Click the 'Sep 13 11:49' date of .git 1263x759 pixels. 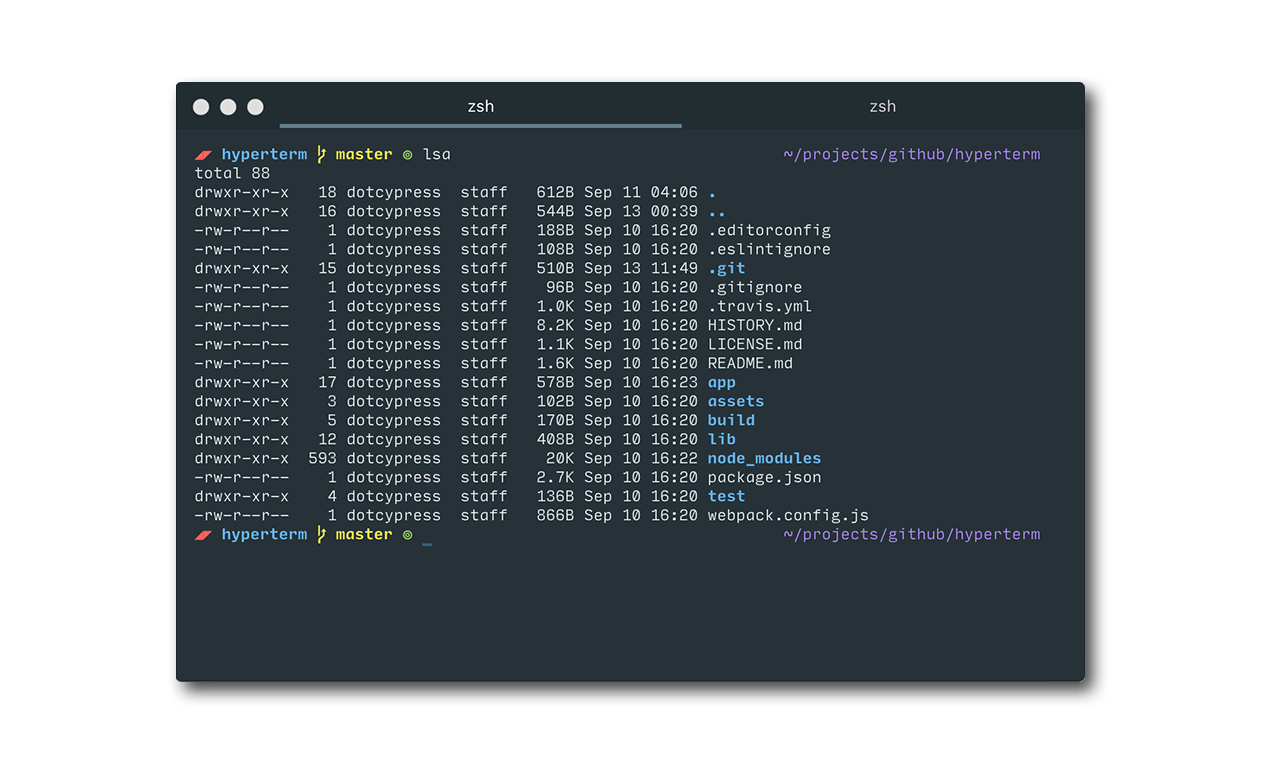[x=641, y=268]
